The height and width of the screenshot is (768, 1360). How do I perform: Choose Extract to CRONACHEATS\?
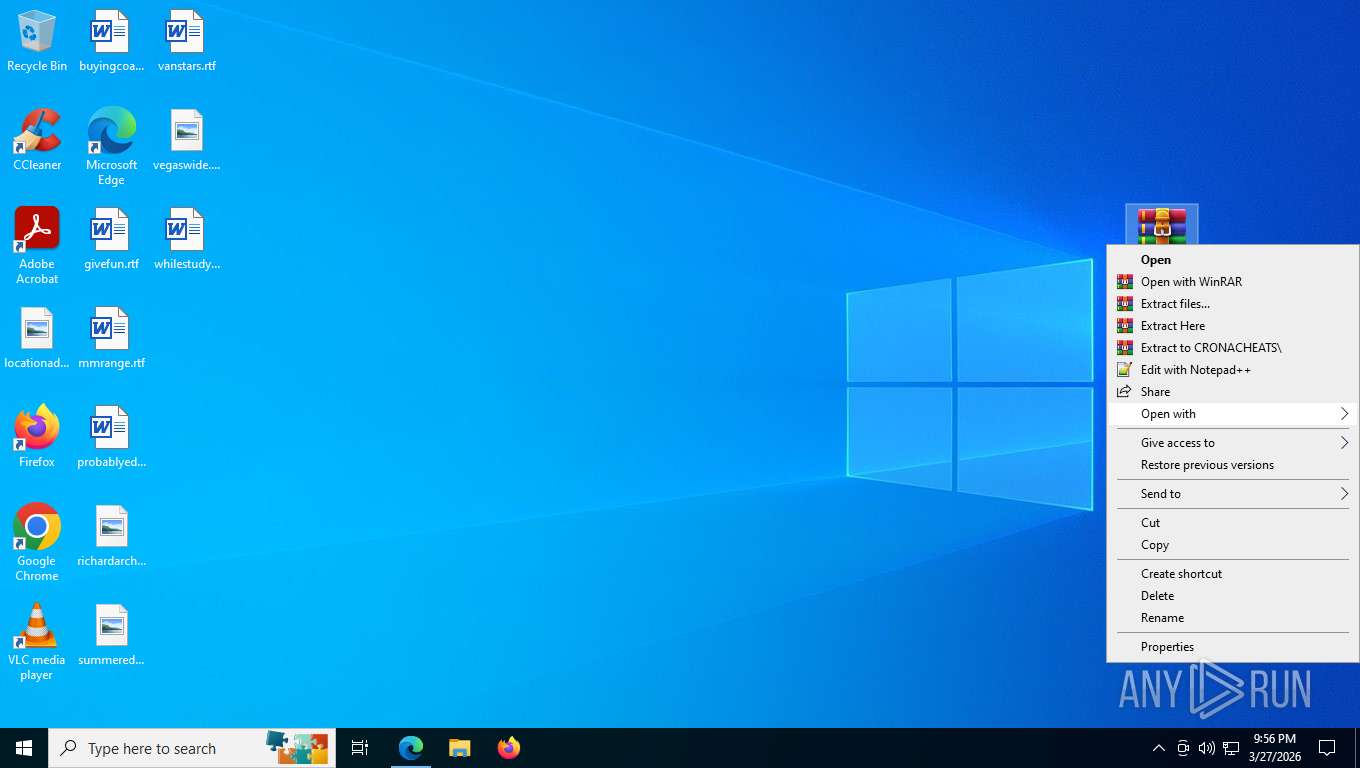[1233, 348]
